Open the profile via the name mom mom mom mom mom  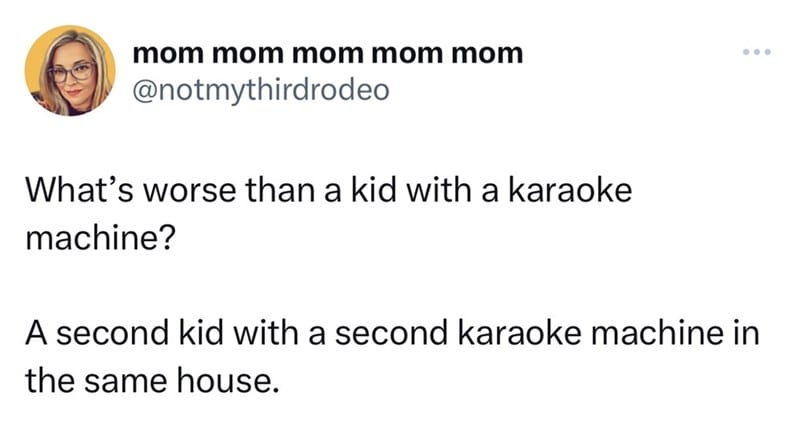(328, 54)
